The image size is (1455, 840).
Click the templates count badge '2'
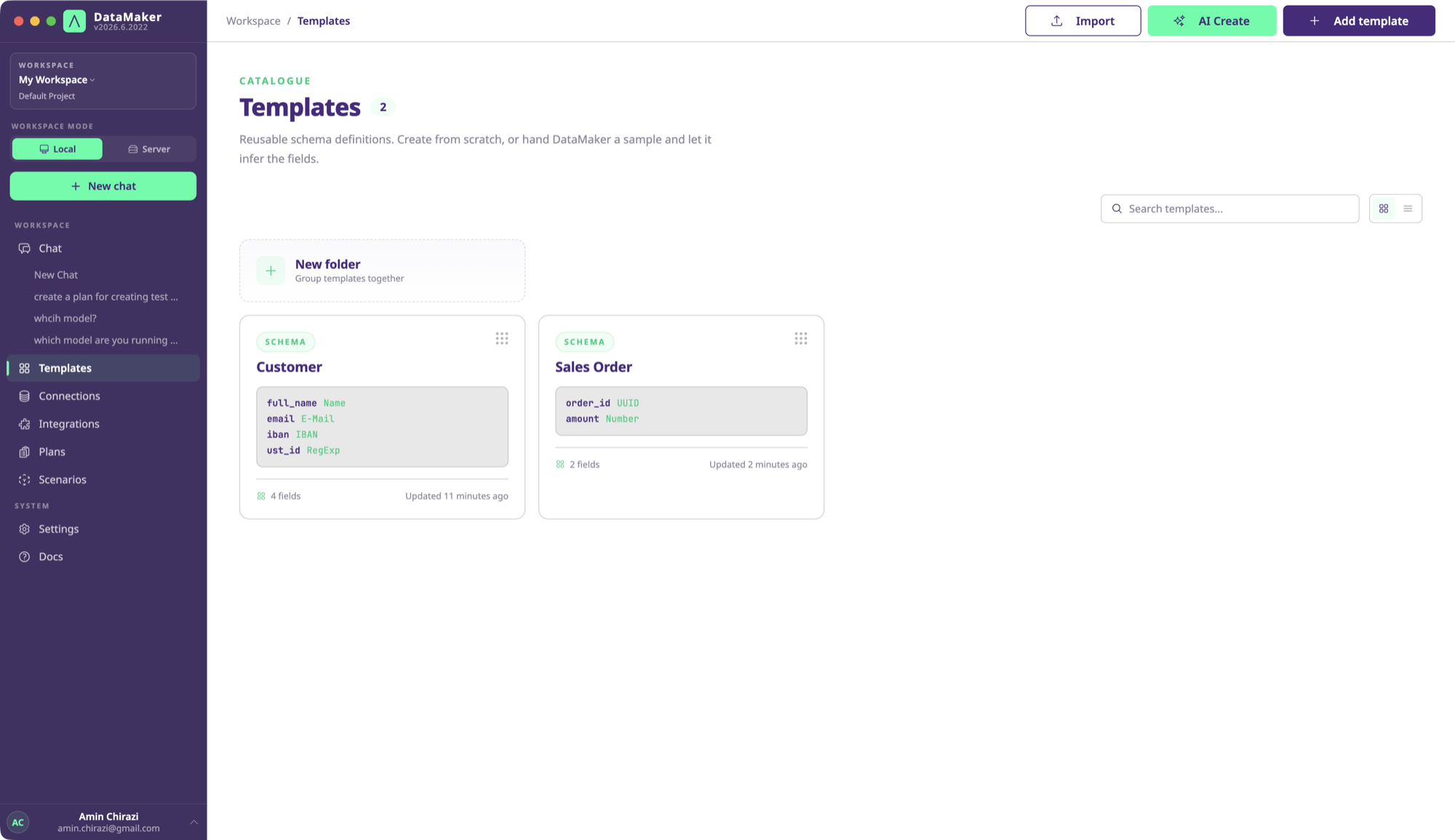tap(383, 108)
